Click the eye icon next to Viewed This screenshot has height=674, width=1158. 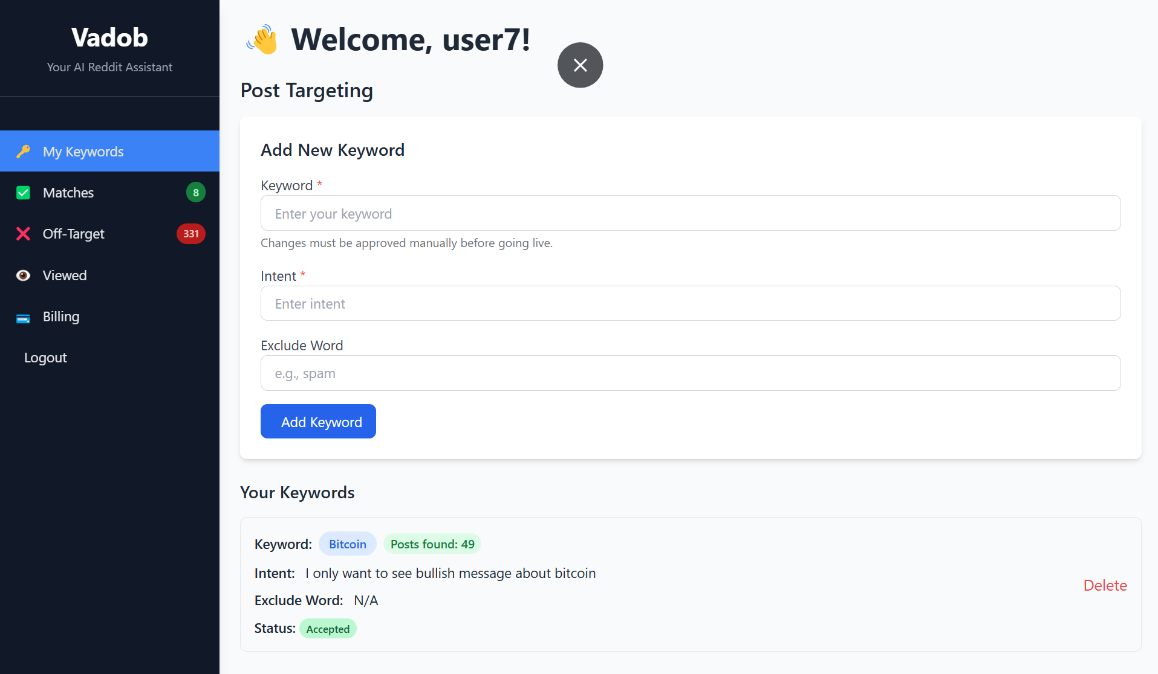(x=23, y=275)
